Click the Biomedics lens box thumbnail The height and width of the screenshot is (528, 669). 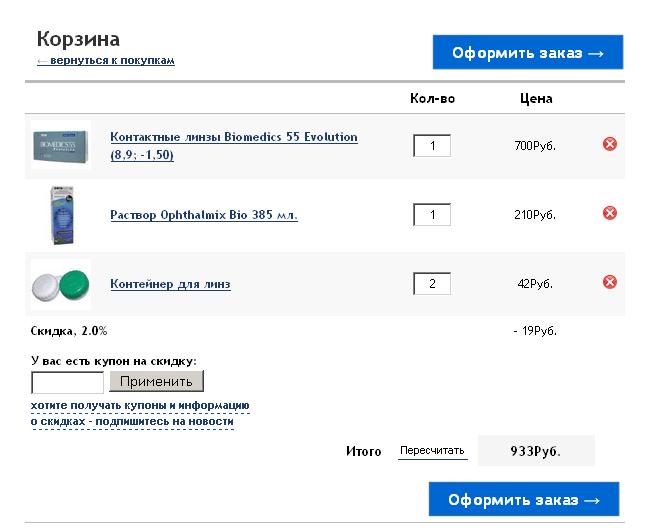click(x=60, y=145)
